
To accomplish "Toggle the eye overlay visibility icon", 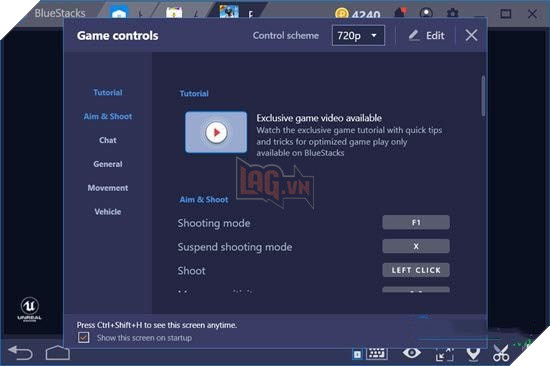I will [412, 353].
